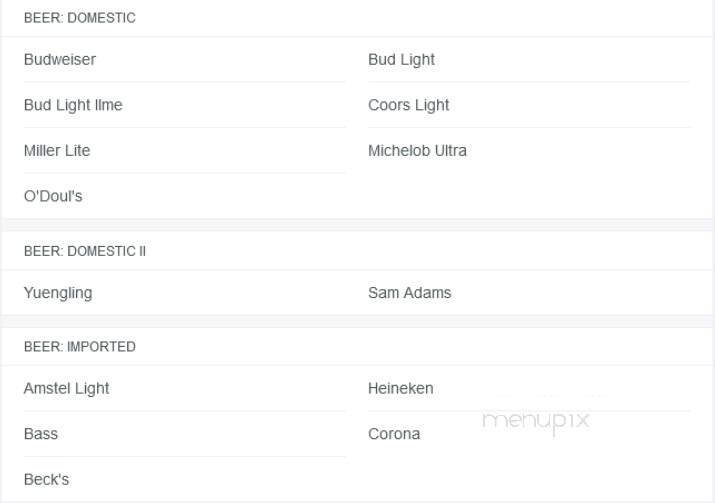Click the Corona menu item
The height and width of the screenshot is (503, 715).
pyautogui.click(x=394, y=434)
